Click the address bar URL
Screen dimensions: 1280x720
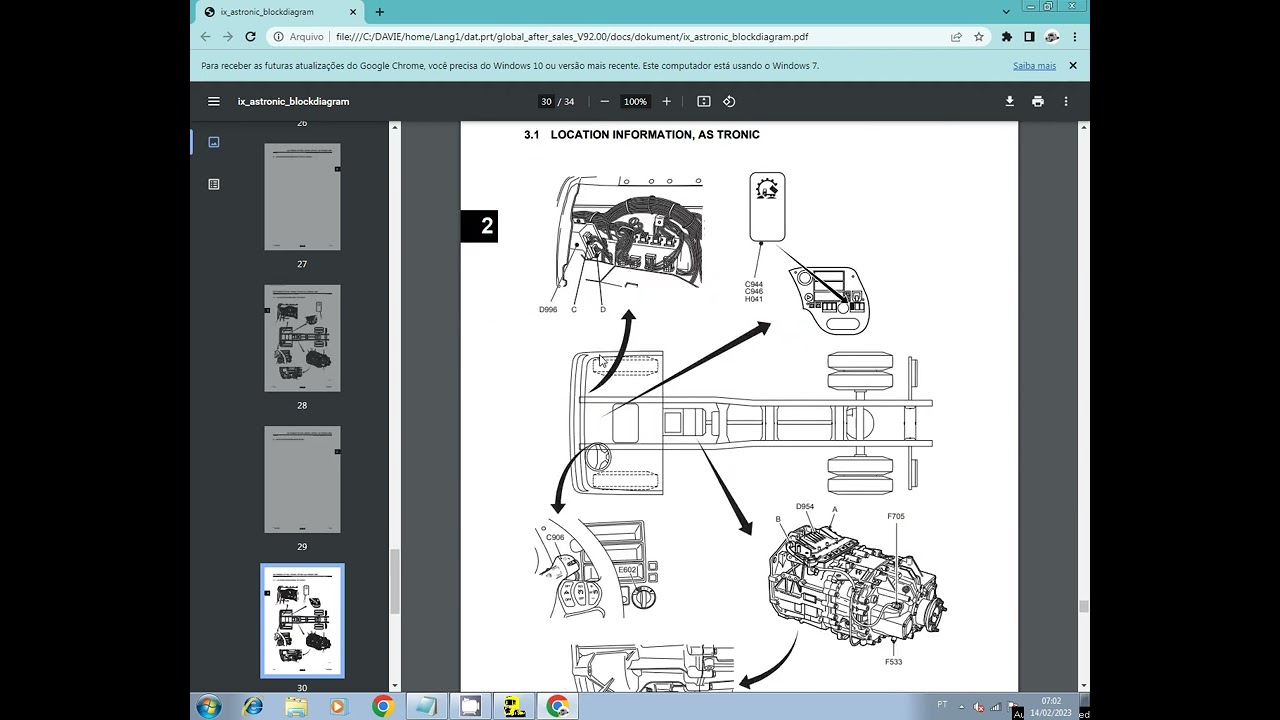pos(572,36)
